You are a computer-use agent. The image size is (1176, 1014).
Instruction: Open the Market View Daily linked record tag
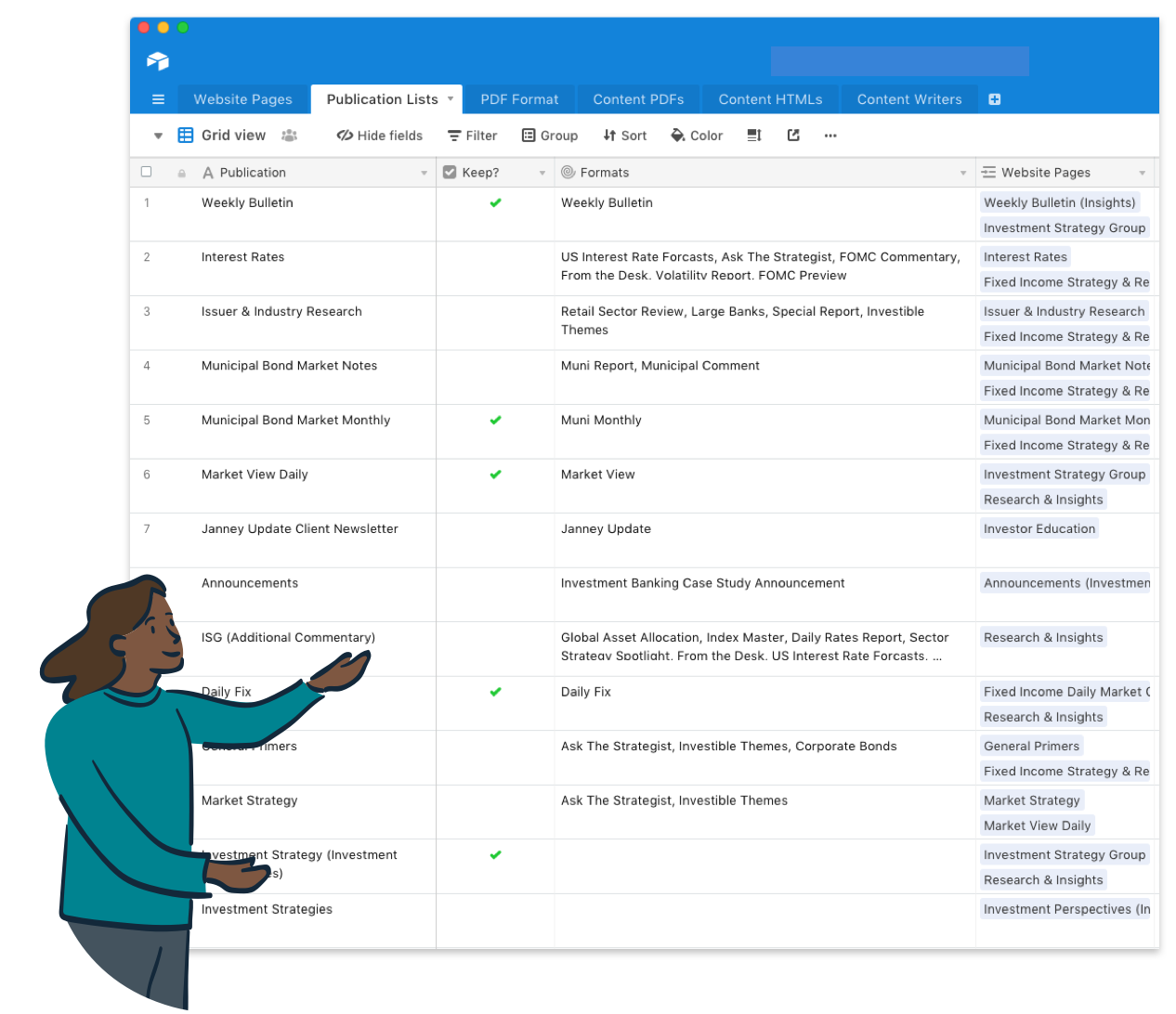tap(1037, 825)
